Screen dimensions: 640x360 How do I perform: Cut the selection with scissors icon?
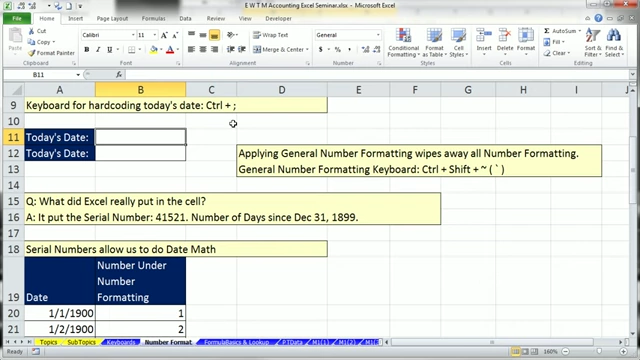click(x=31, y=31)
